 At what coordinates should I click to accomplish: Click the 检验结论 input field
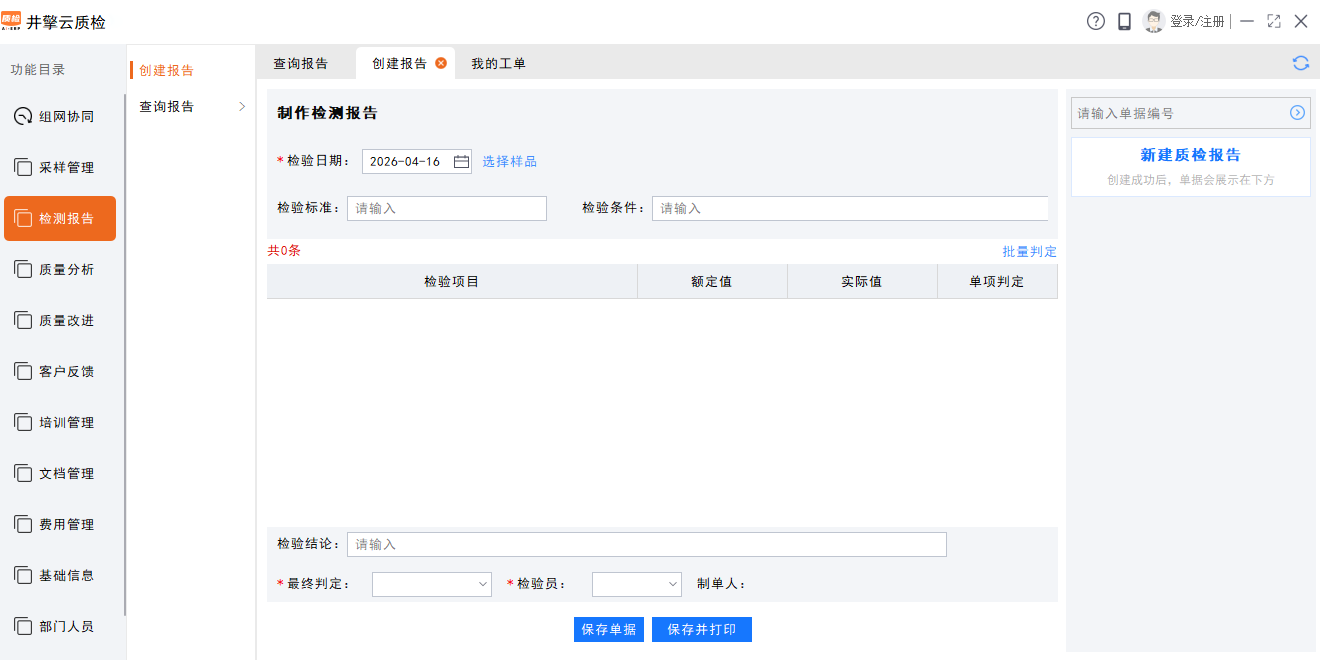point(645,544)
